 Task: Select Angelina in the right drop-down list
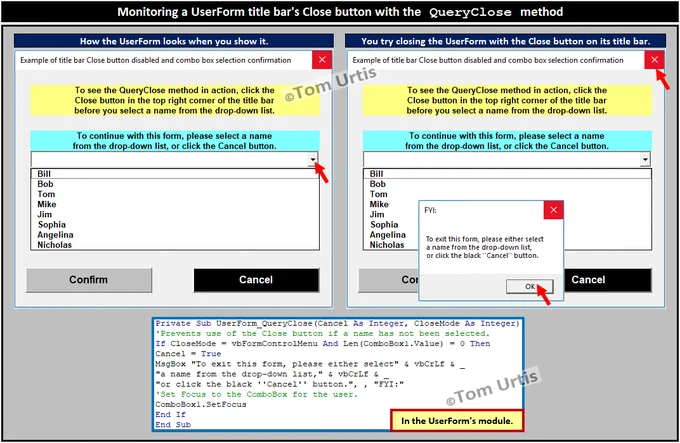391,235
